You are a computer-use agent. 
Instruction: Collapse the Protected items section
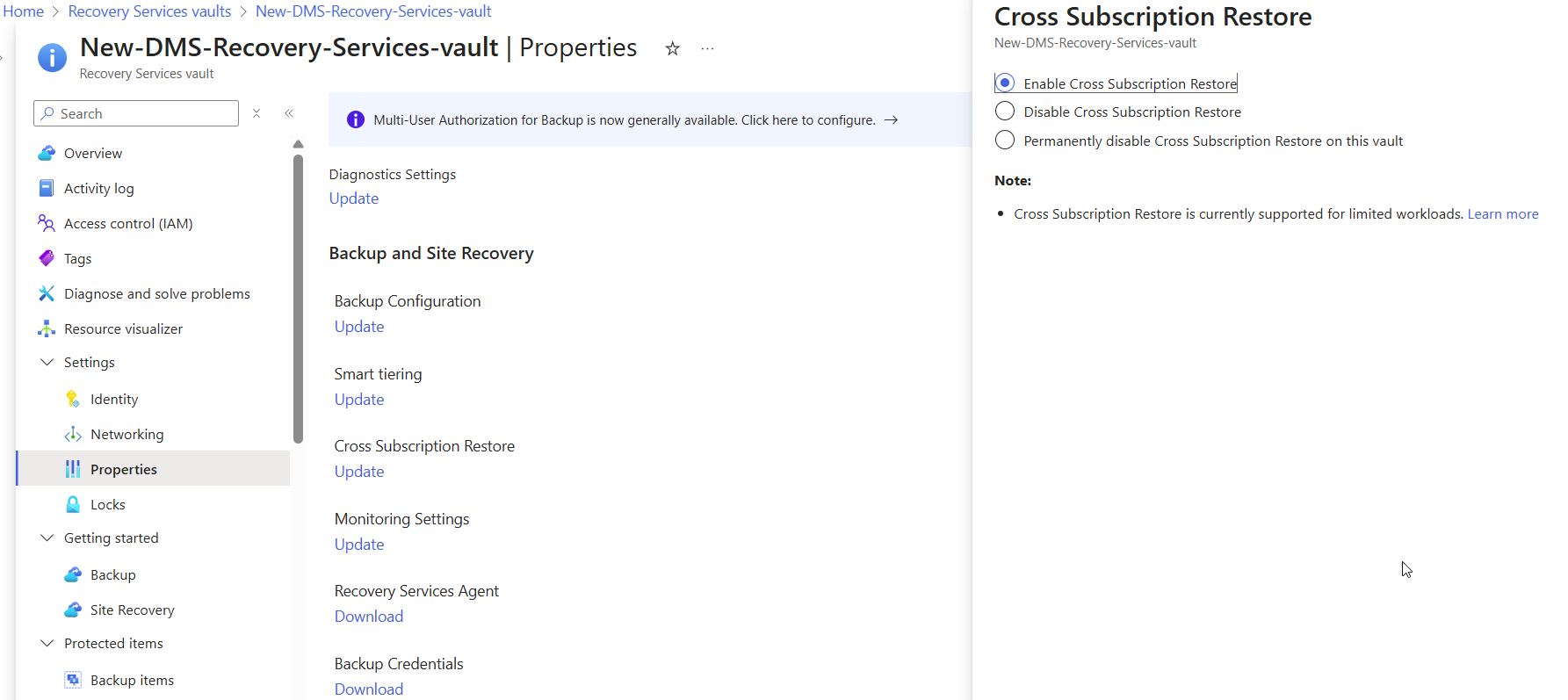[x=47, y=643]
